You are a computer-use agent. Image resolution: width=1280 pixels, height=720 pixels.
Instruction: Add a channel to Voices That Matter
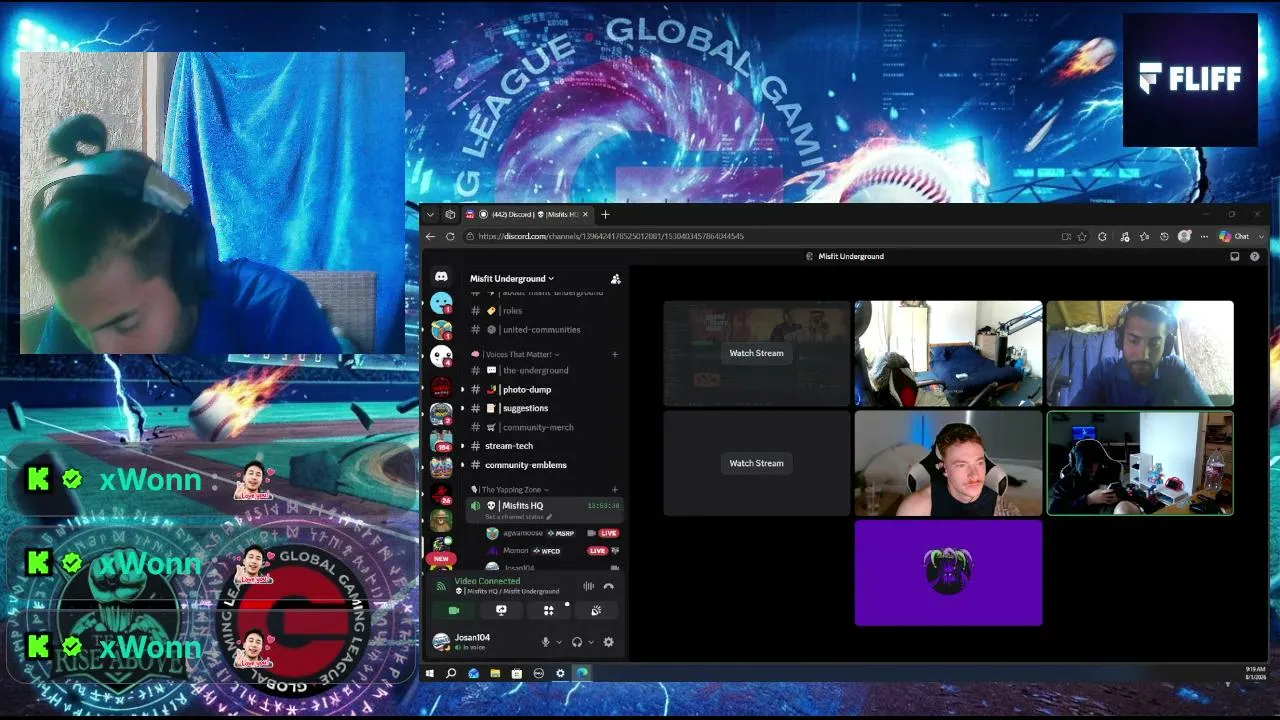(x=615, y=354)
